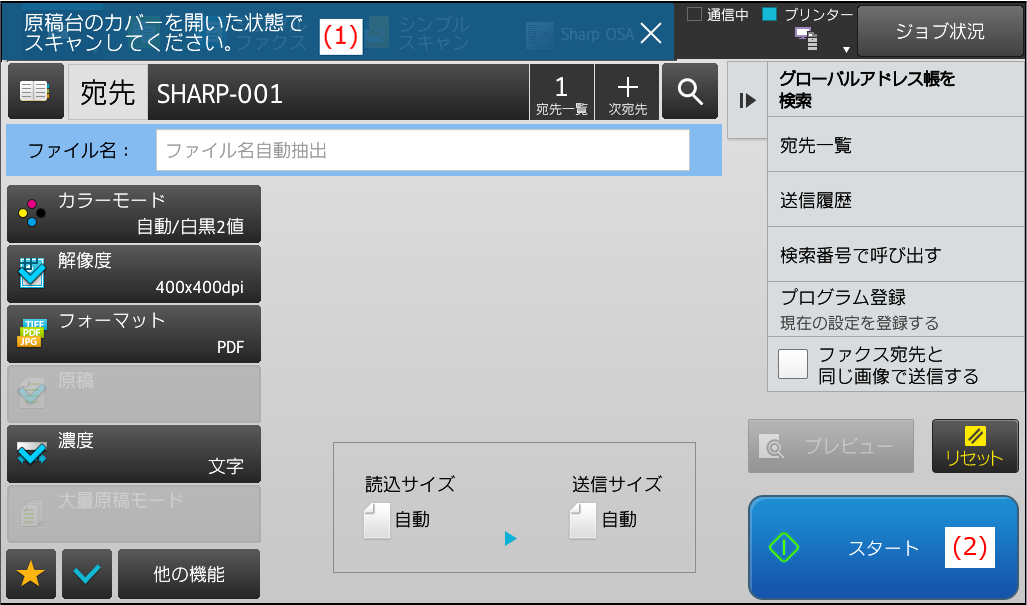Expand printer status dropdown arrow
Viewport: 1027px width, 605px height.
[x=846, y=50]
